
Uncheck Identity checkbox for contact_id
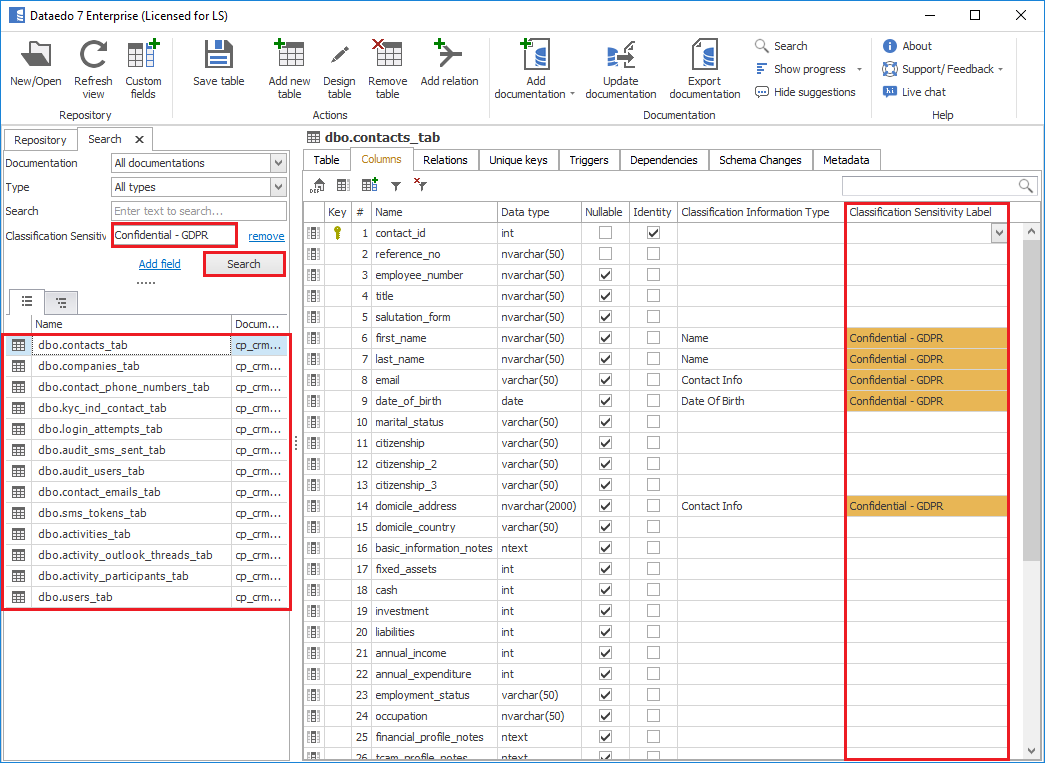point(653,233)
